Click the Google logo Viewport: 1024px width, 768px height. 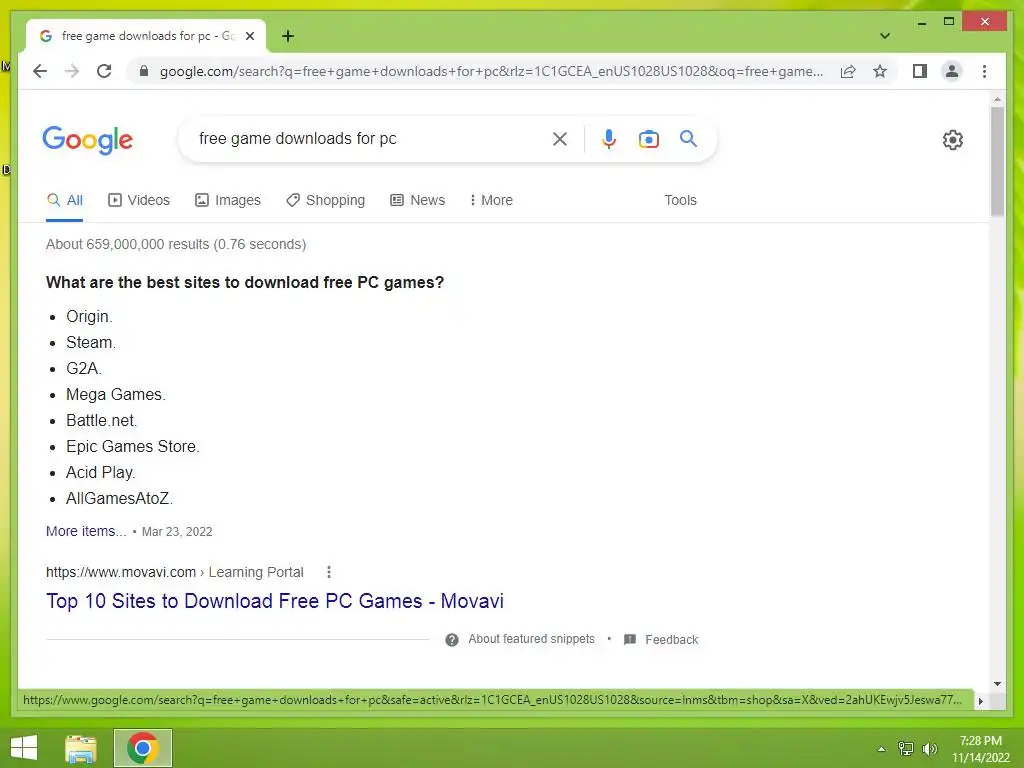coord(88,140)
